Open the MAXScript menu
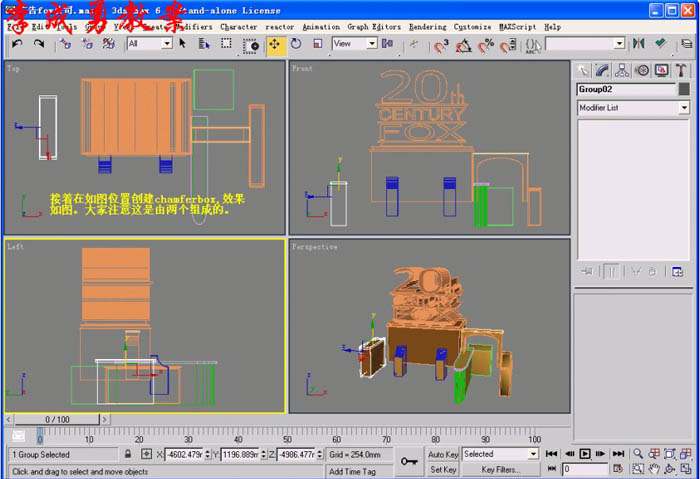The width and height of the screenshot is (700, 479). tap(517, 27)
